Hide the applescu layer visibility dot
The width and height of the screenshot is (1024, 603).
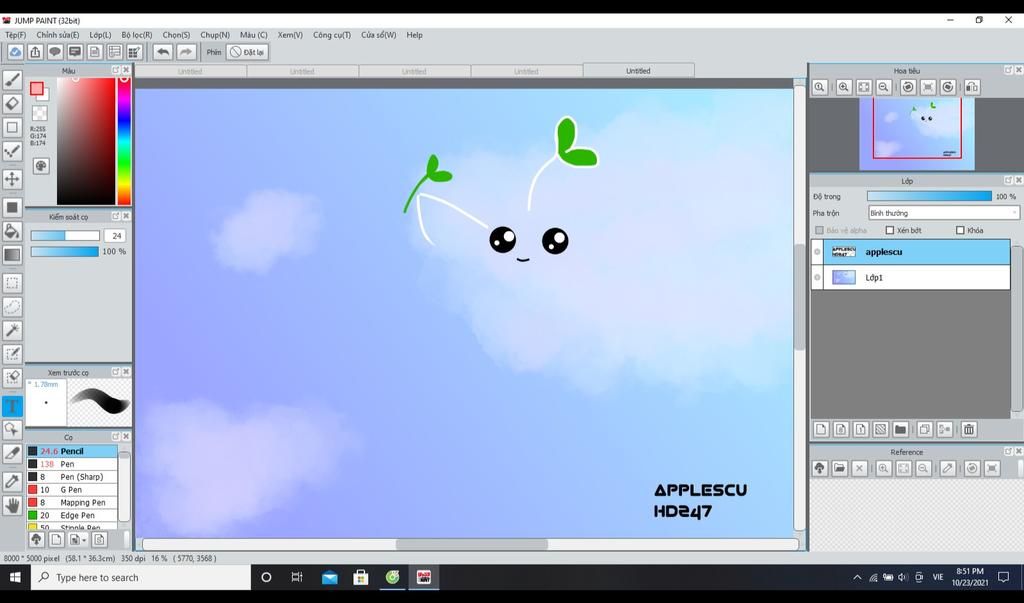[817, 252]
